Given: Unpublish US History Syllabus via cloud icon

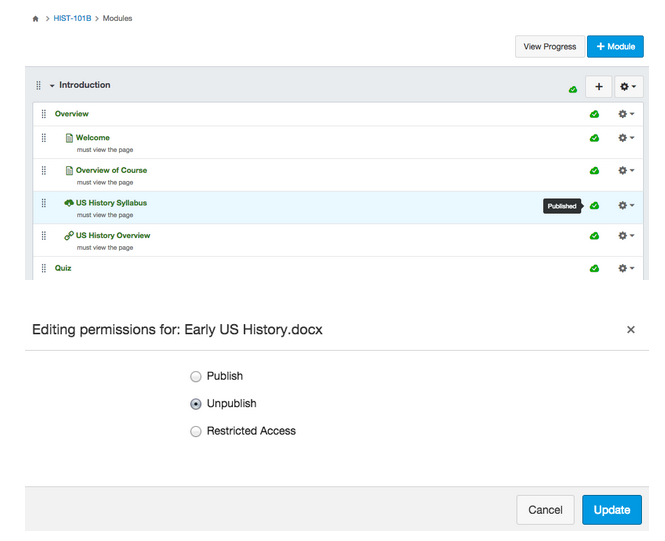Looking at the screenshot, I should 595,205.
